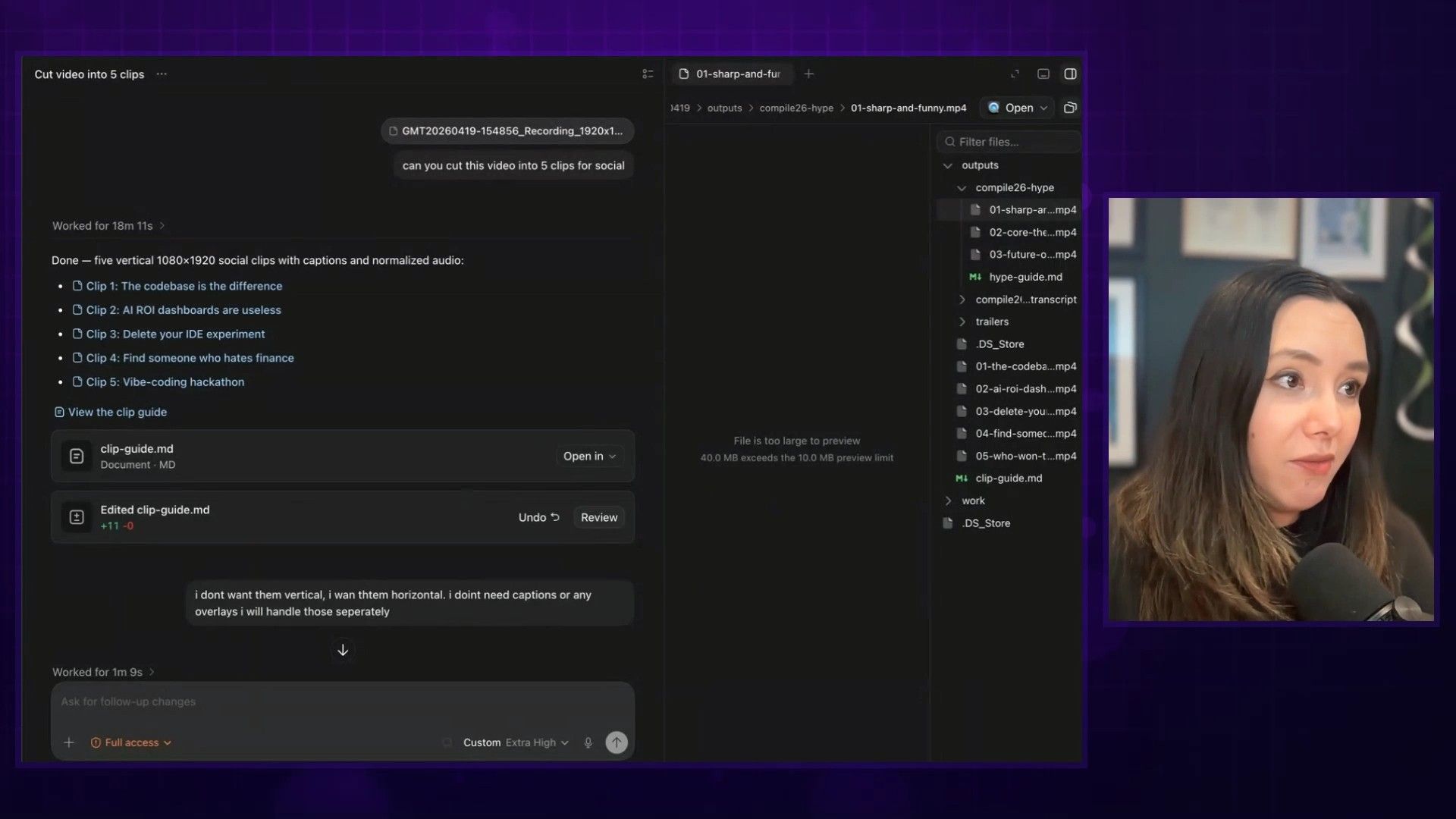This screenshot has width=1456, height=819.
Task: Click the 01-sharp-and-funny.mp4 breadcrumb
Action: 908,108
